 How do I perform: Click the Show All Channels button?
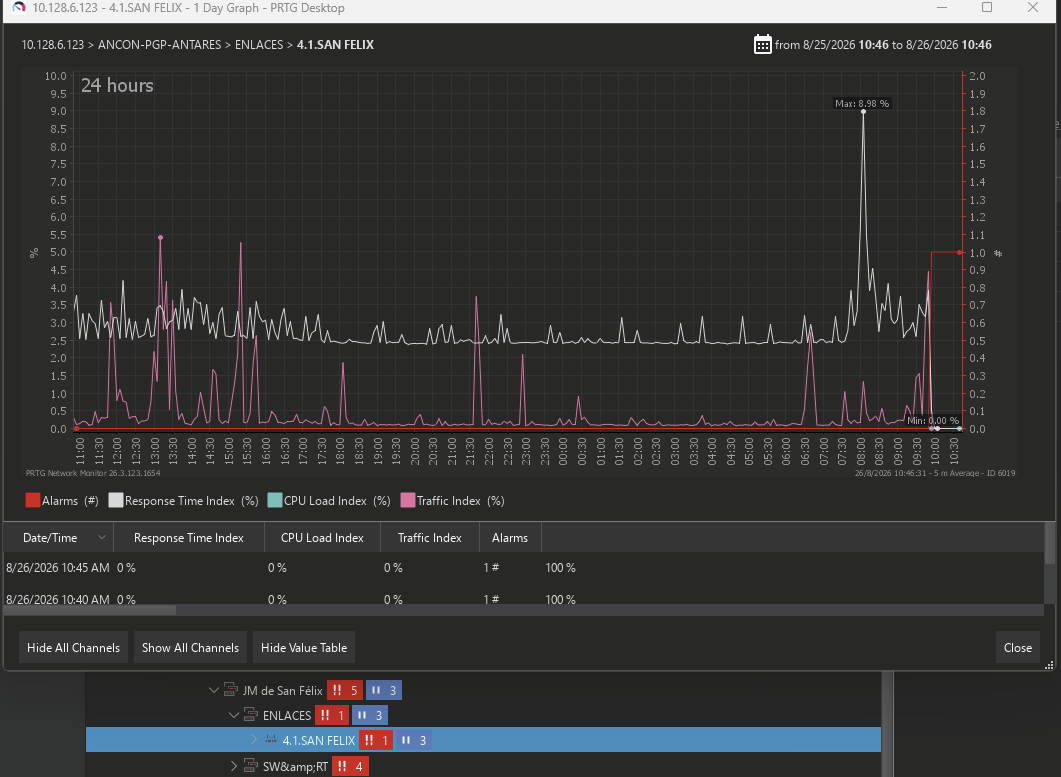click(190, 648)
